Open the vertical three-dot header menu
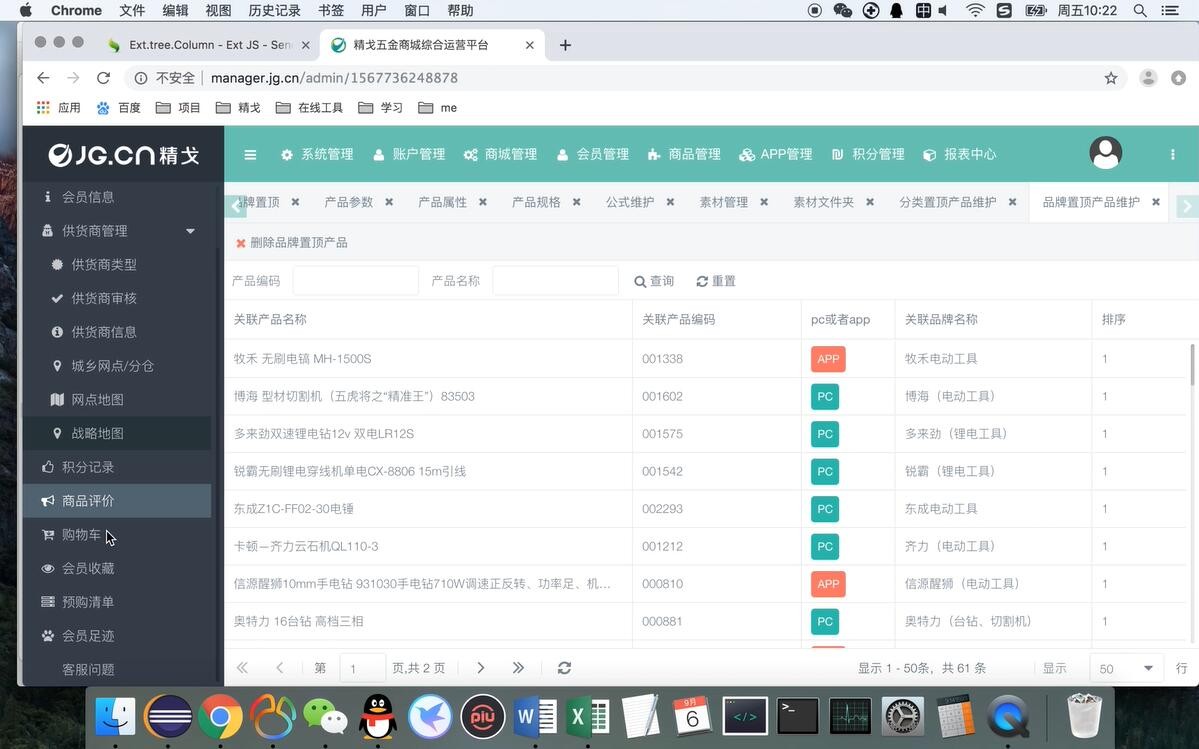The width and height of the screenshot is (1199, 749). 1172,154
